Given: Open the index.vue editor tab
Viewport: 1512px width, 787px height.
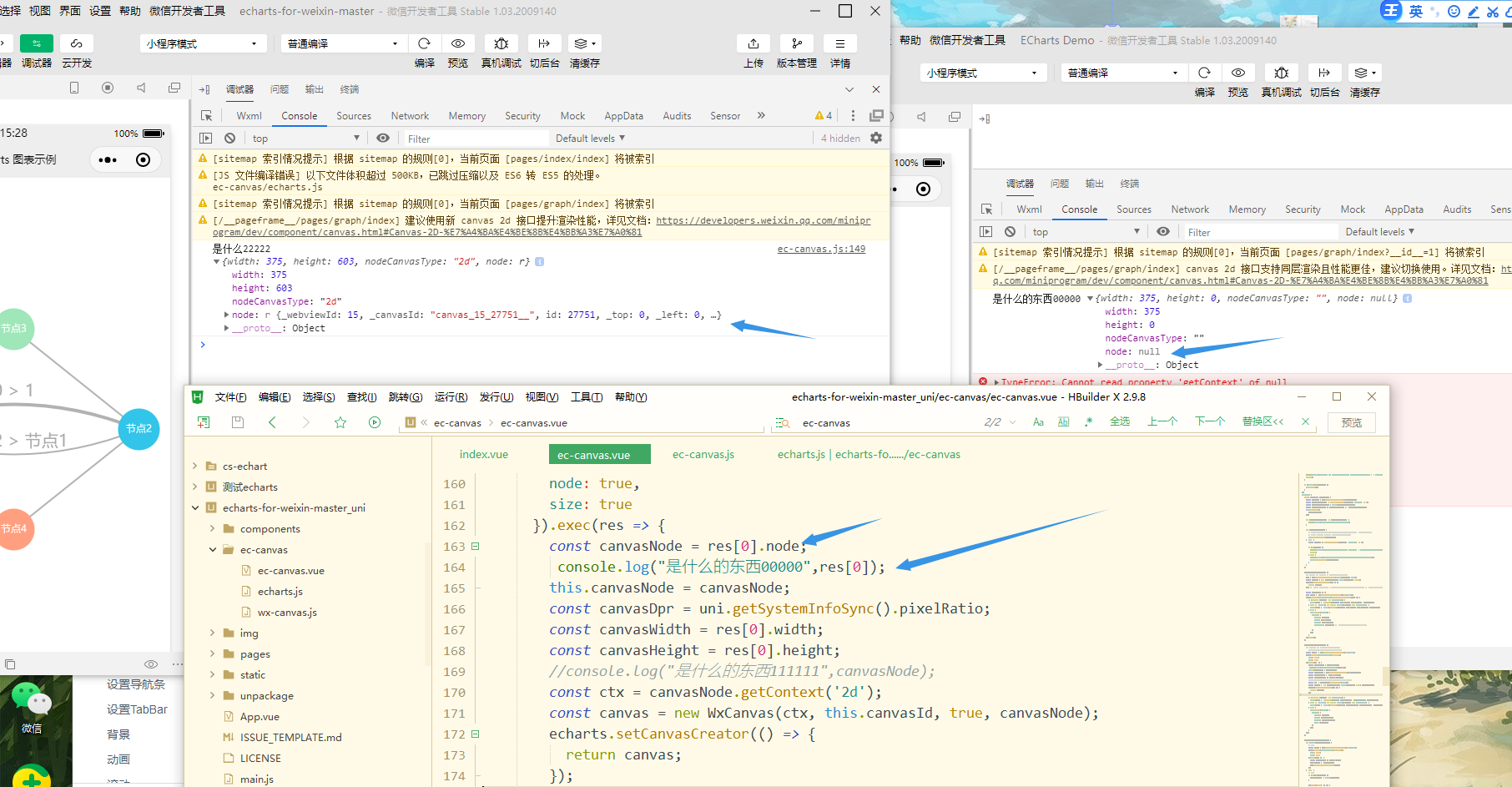Looking at the screenshot, I should (x=483, y=455).
